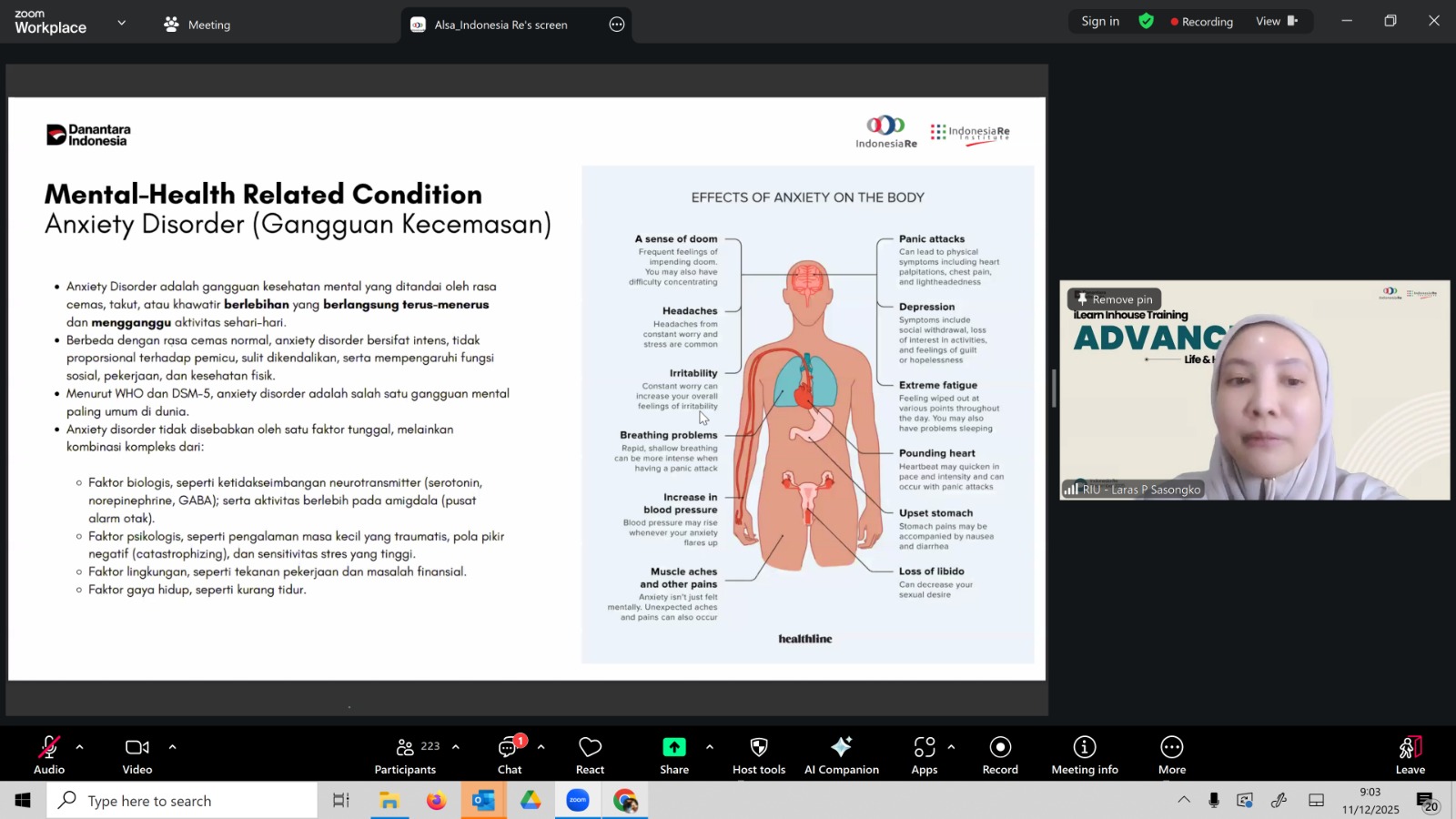The height and width of the screenshot is (819, 1456).
Task: Open the AI Companion panel
Action: (x=841, y=755)
